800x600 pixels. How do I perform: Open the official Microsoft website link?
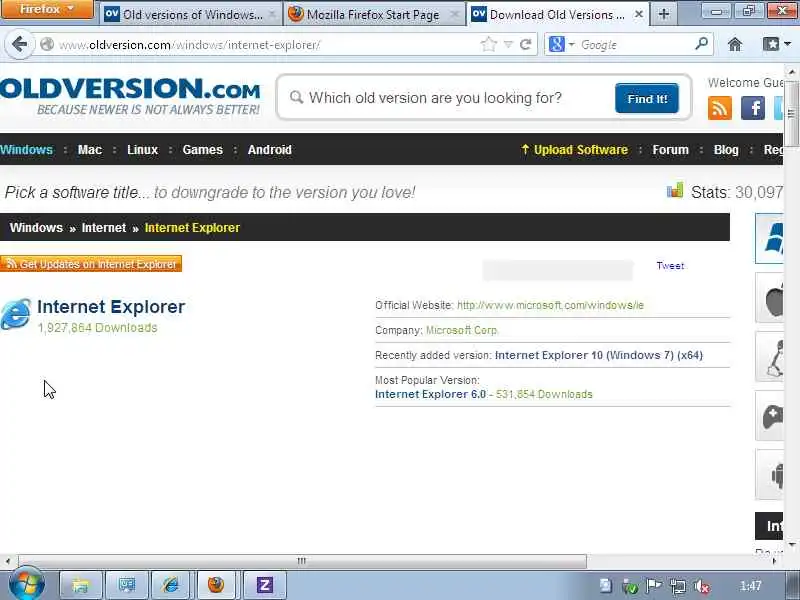(x=550, y=305)
